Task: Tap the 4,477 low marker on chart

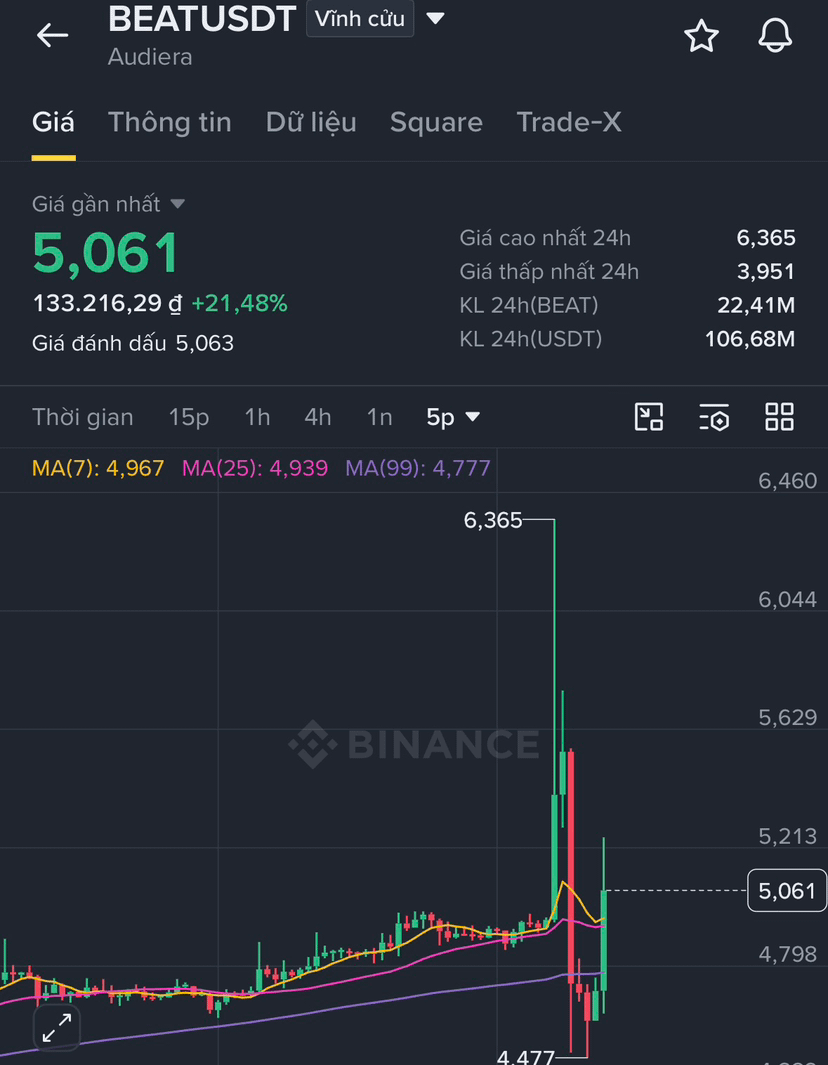Action: [526, 1057]
